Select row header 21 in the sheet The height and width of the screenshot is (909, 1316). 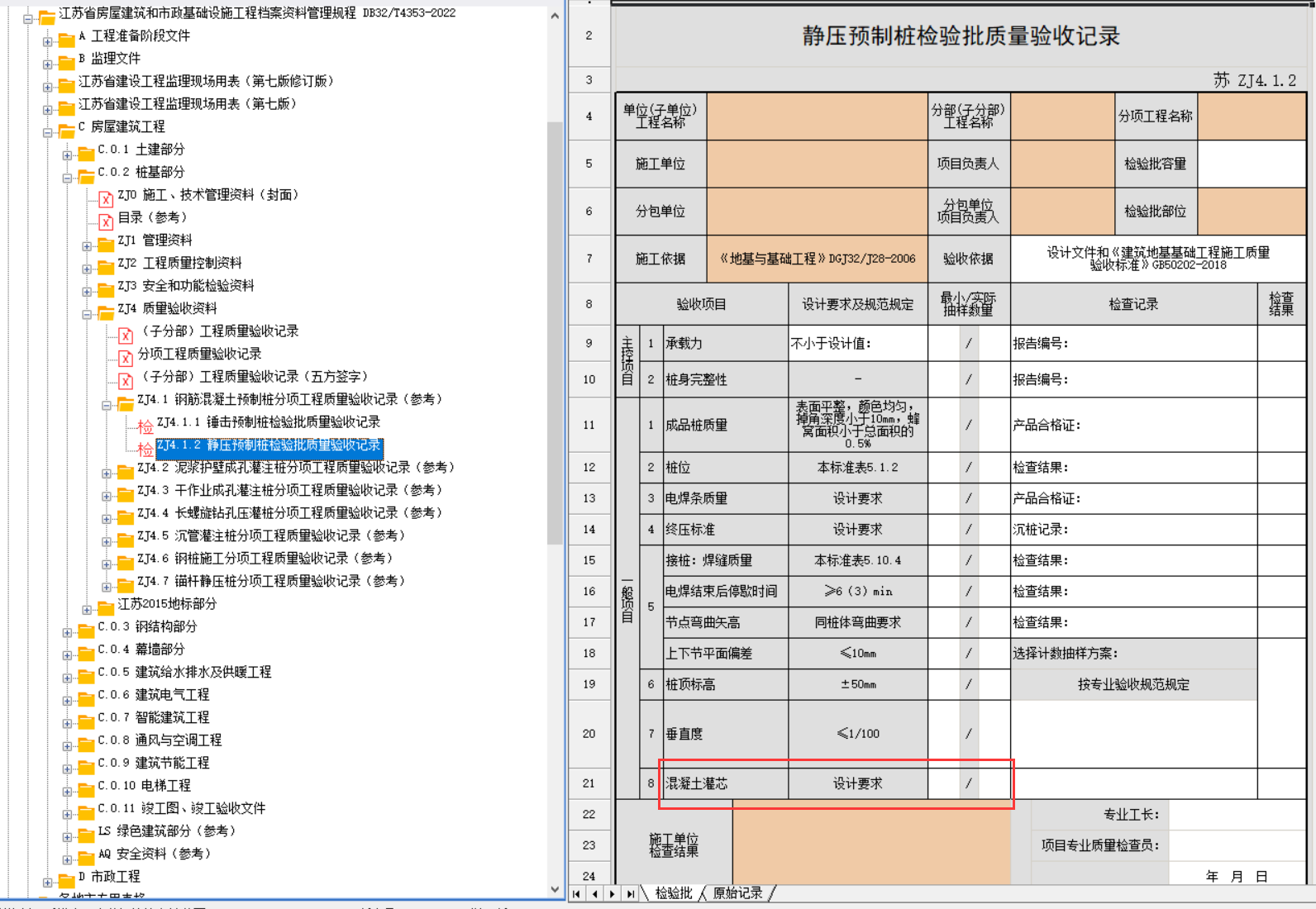(589, 783)
